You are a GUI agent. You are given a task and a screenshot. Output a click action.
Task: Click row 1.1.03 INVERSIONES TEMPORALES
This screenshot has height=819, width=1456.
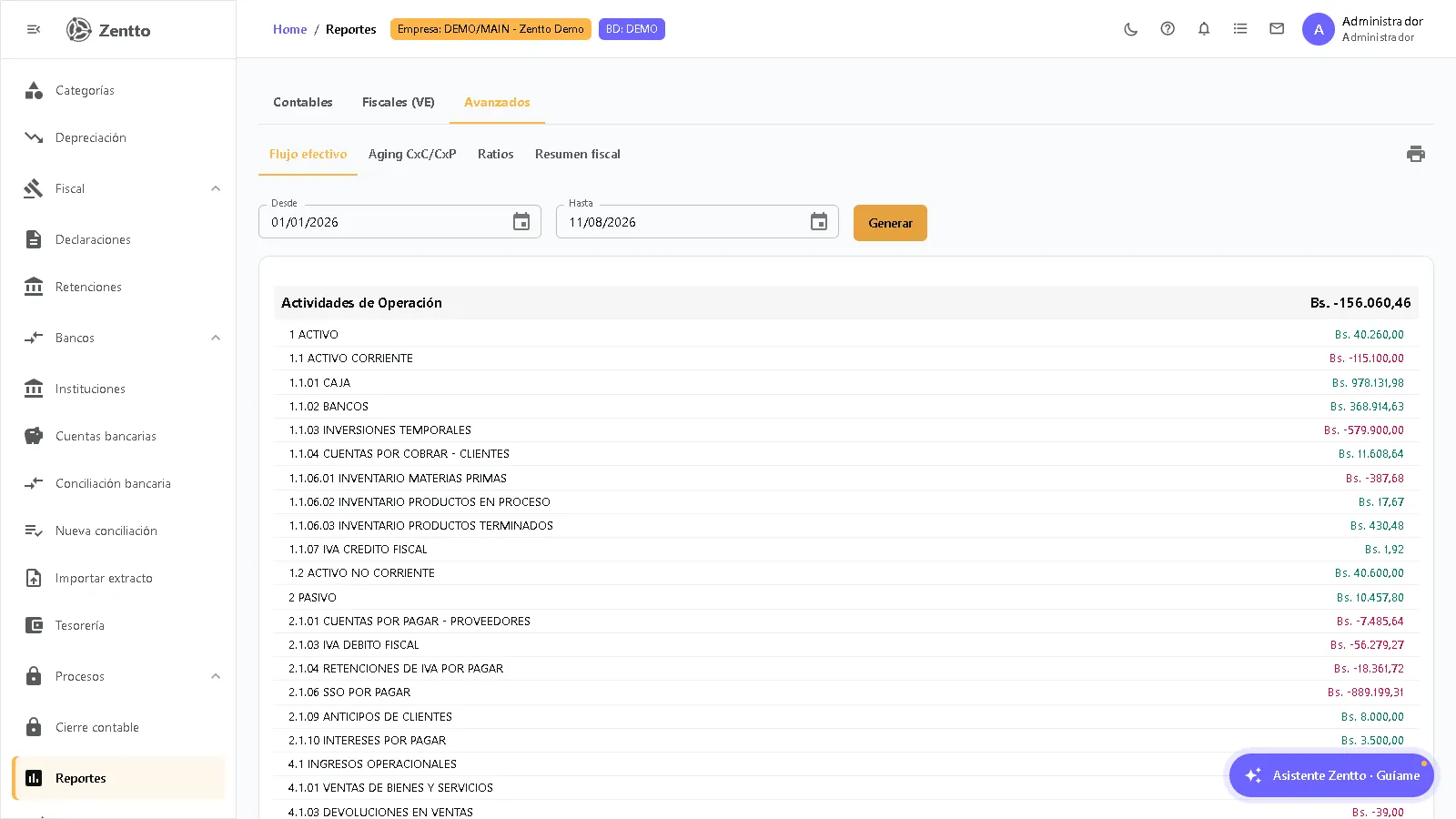click(x=846, y=430)
